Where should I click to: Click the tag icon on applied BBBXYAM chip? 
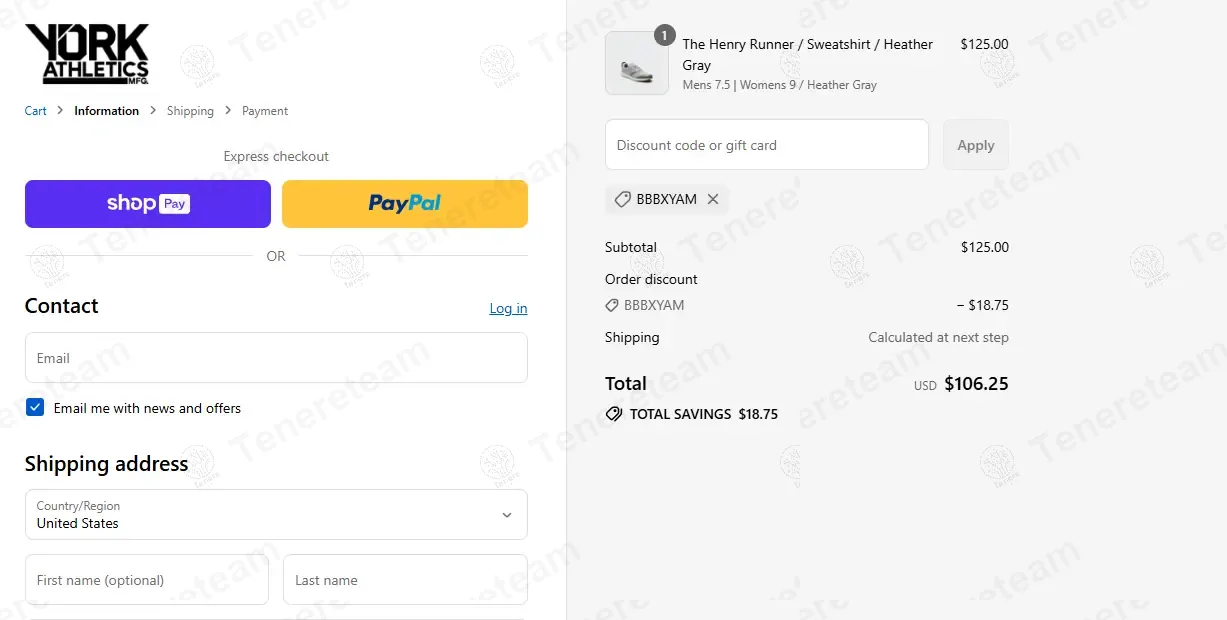(622, 199)
